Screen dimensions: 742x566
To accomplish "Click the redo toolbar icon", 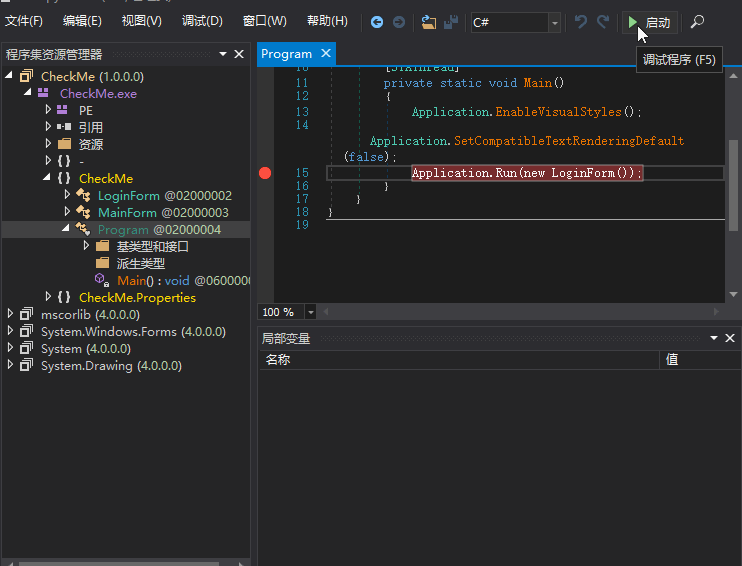I will 603,22.
